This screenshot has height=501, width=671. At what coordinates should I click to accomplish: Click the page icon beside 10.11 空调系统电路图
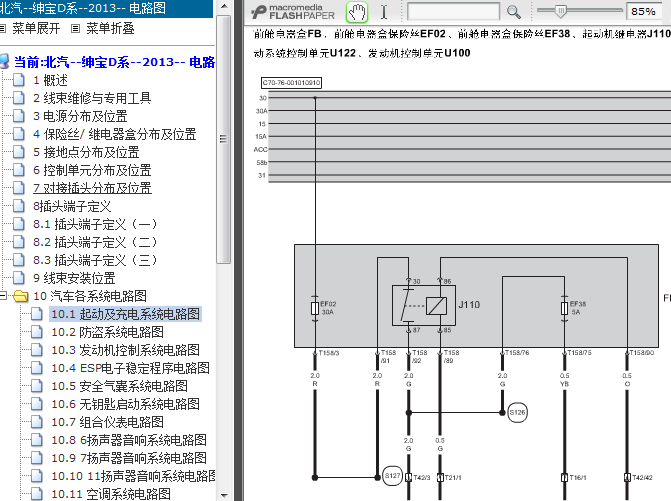(37, 494)
